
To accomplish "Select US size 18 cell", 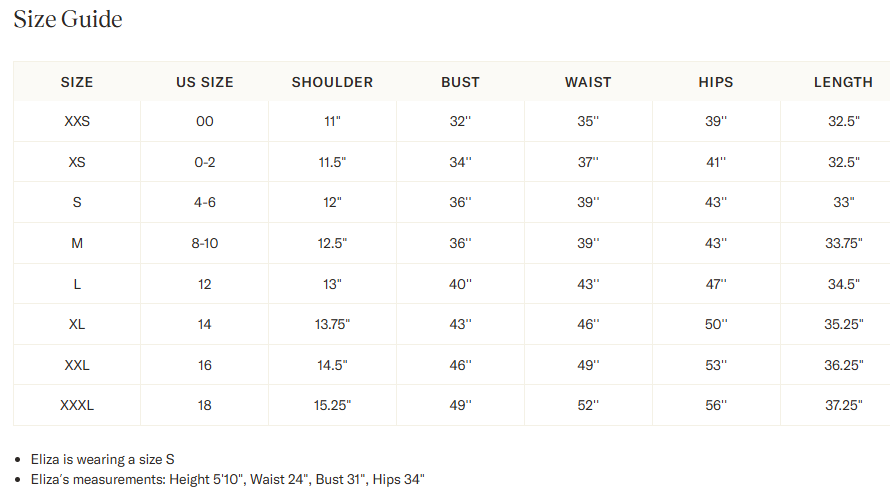I will coord(205,406).
